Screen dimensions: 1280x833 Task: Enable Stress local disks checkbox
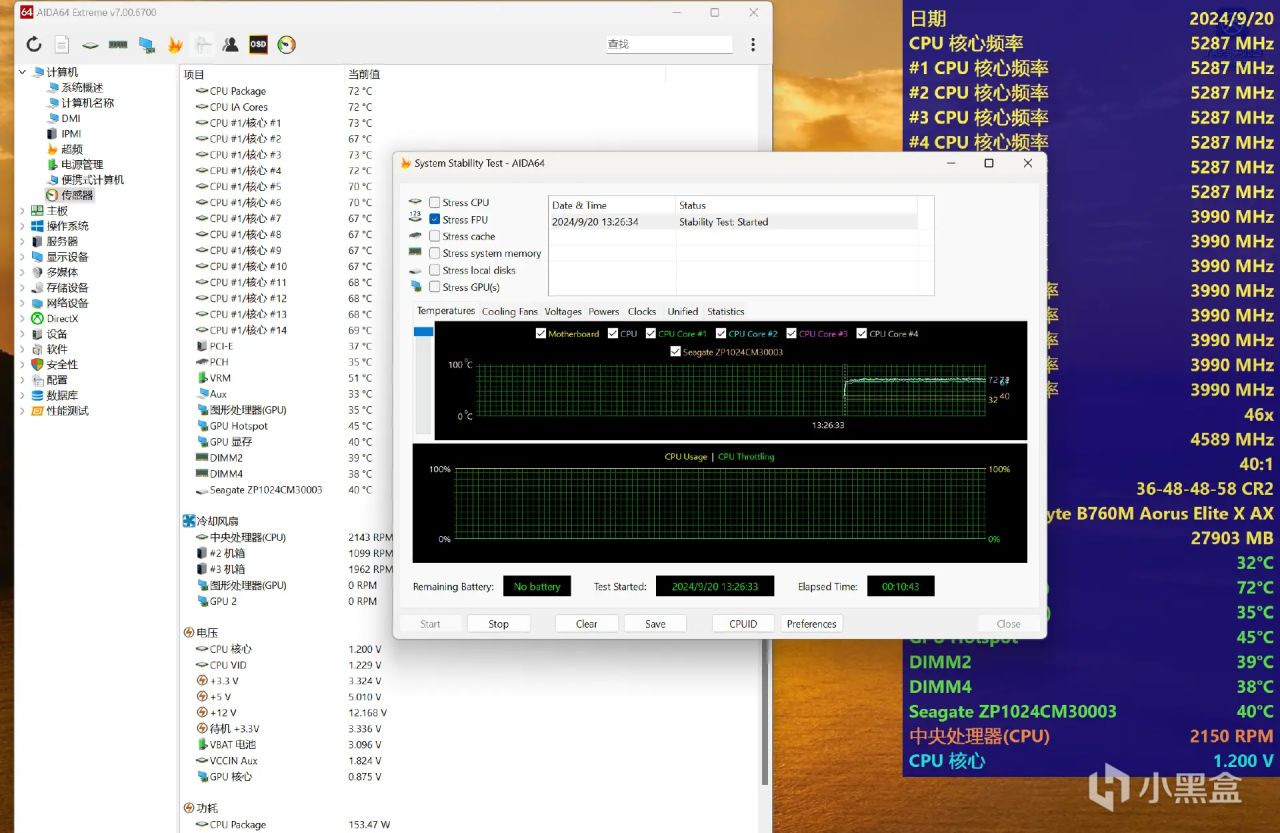point(435,270)
